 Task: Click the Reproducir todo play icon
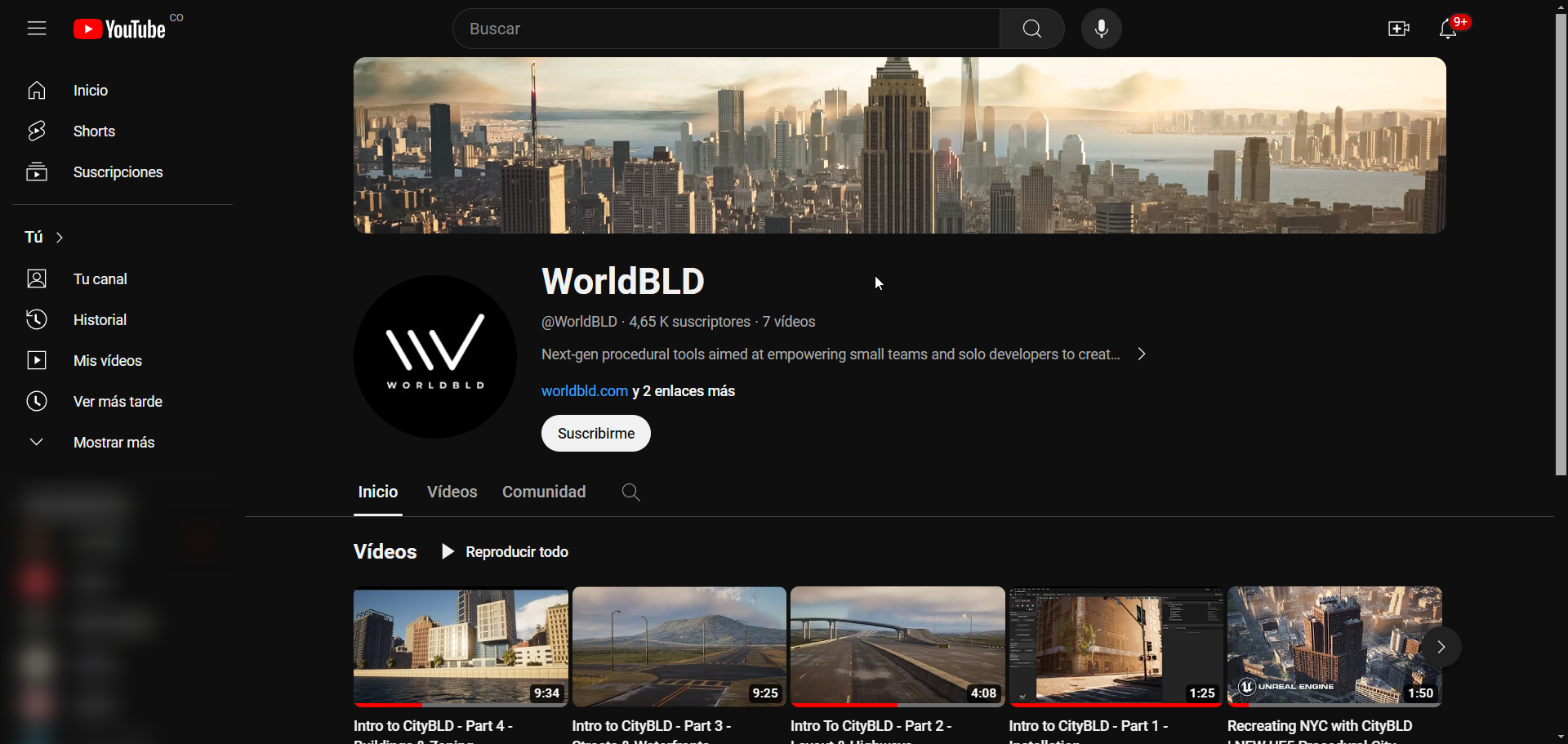[x=448, y=552]
